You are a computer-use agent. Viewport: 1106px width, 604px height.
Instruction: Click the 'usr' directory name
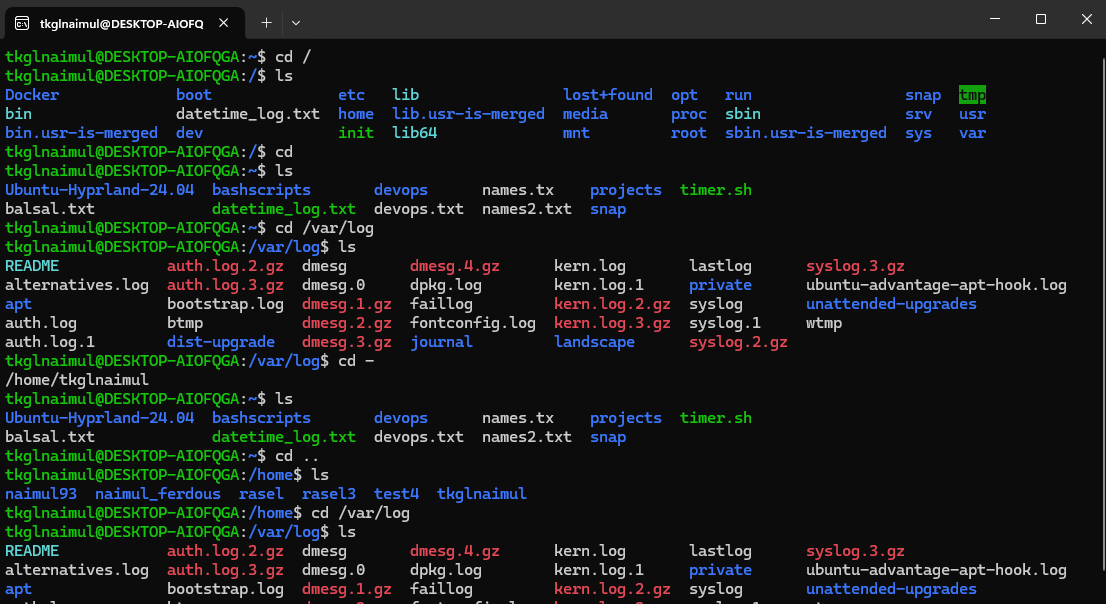pyautogui.click(x=972, y=114)
